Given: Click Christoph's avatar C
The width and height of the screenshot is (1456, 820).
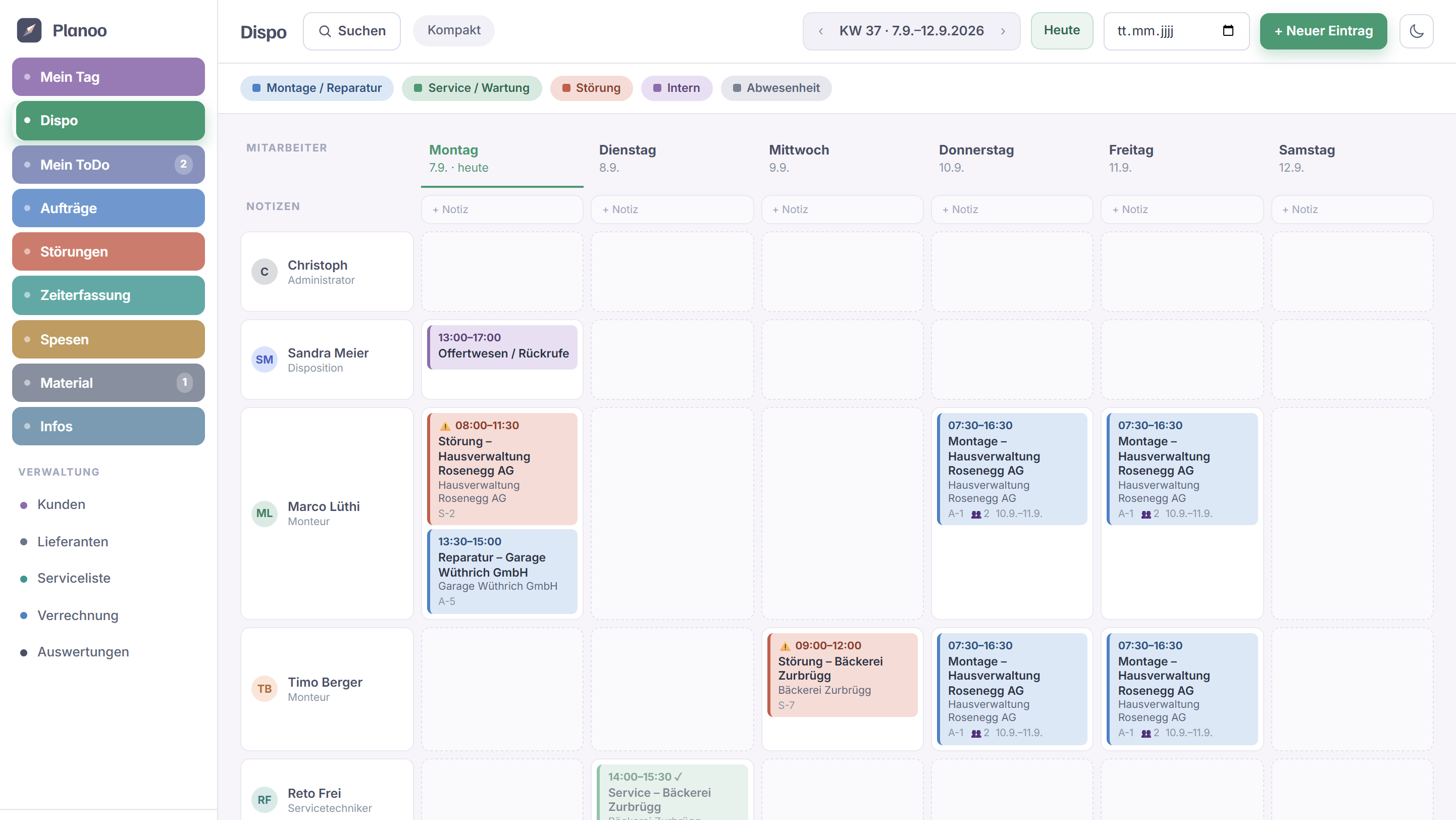Looking at the screenshot, I should [264, 272].
